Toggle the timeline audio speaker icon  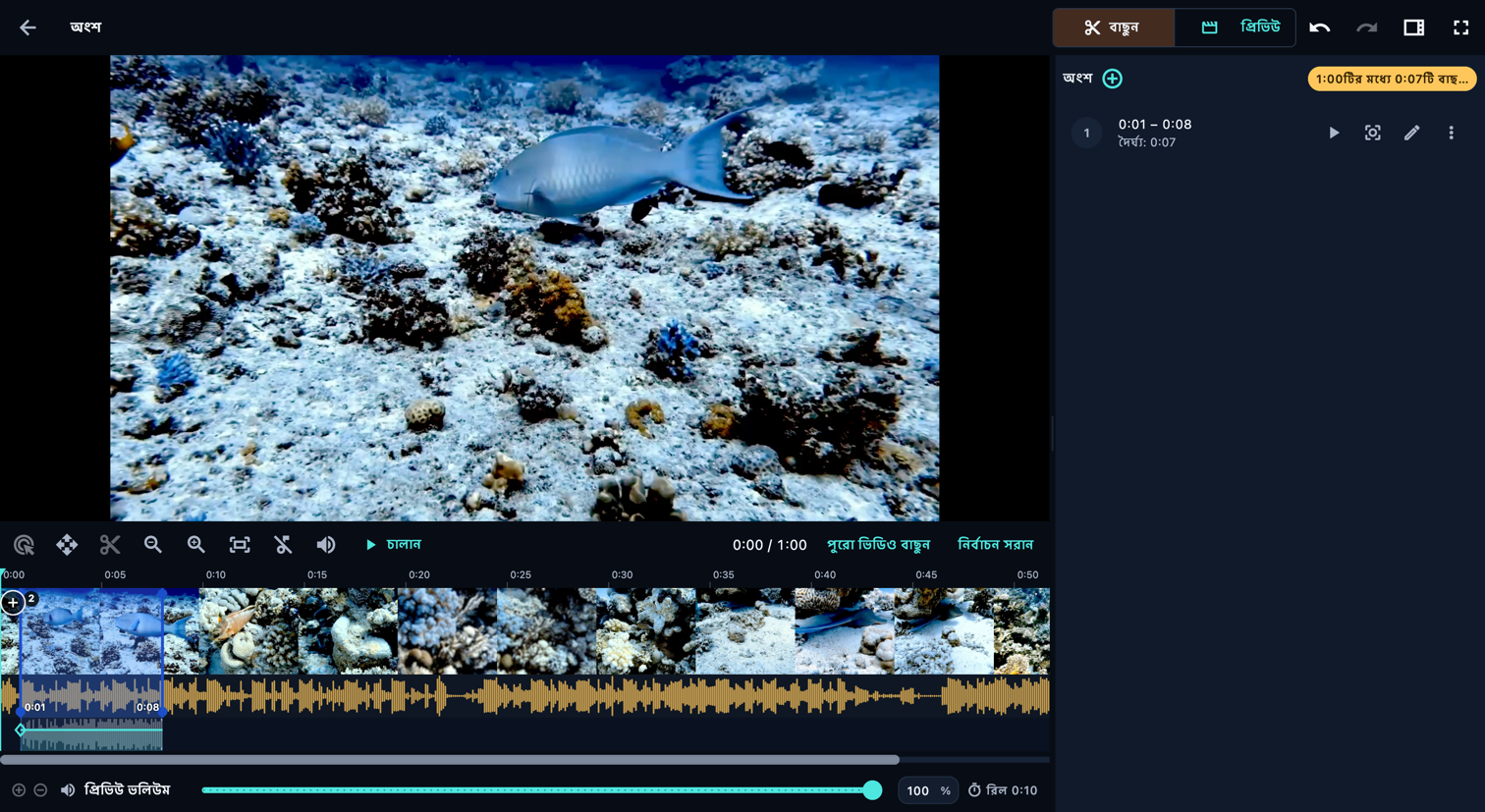tap(326, 544)
